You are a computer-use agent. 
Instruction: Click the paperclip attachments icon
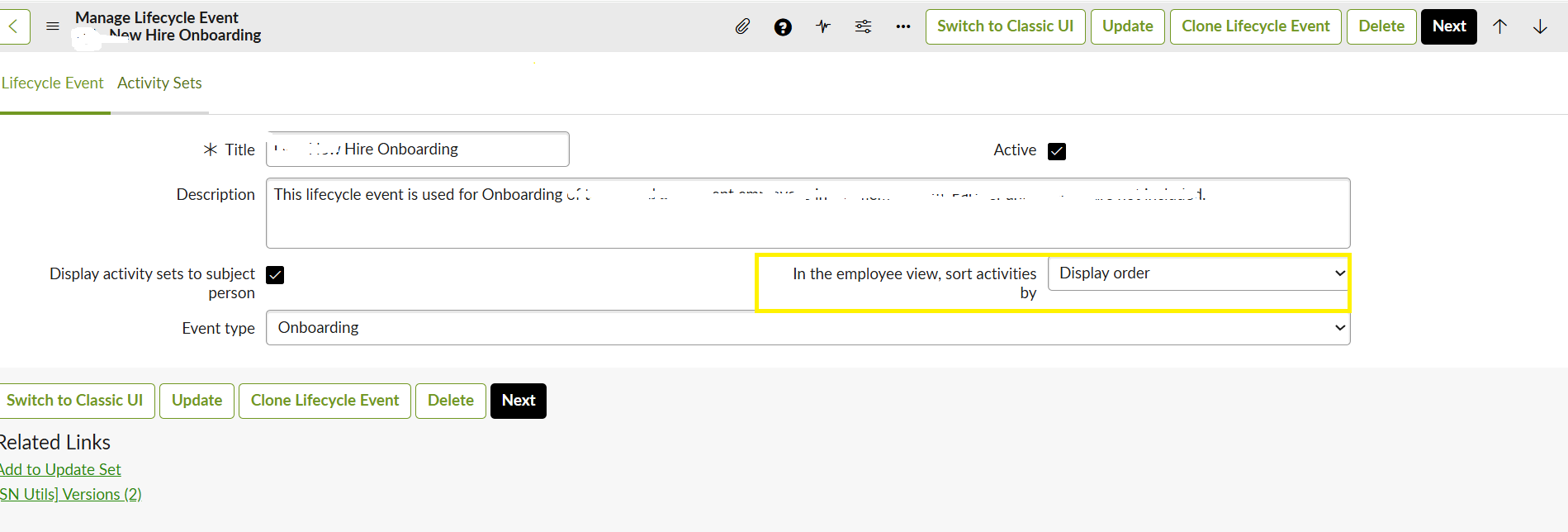click(742, 26)
